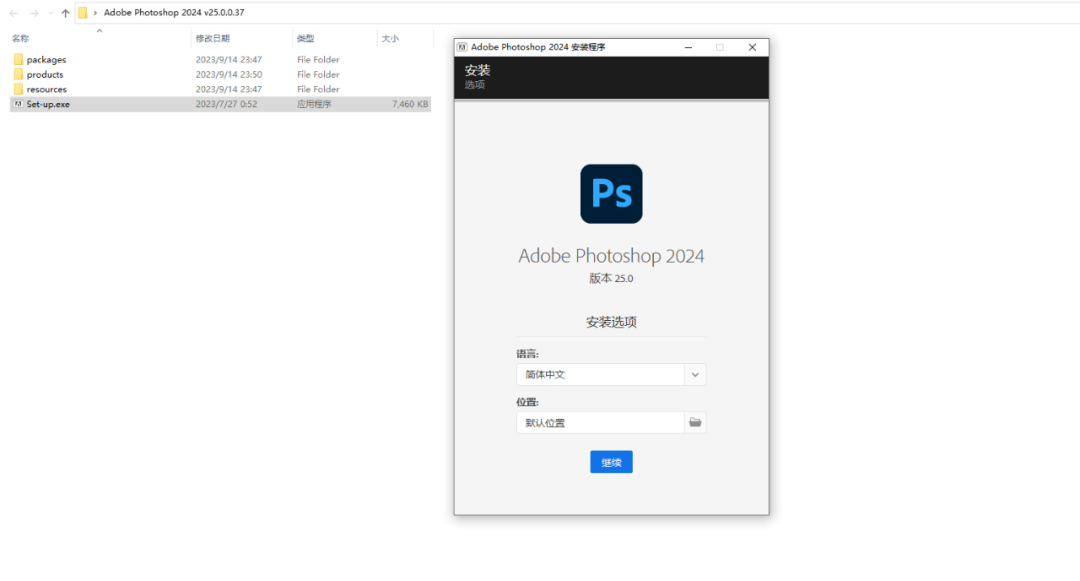1080x581 pixels.
Task: Click the Photoshop Ps logo icon
Action: (x=611, y=193)
